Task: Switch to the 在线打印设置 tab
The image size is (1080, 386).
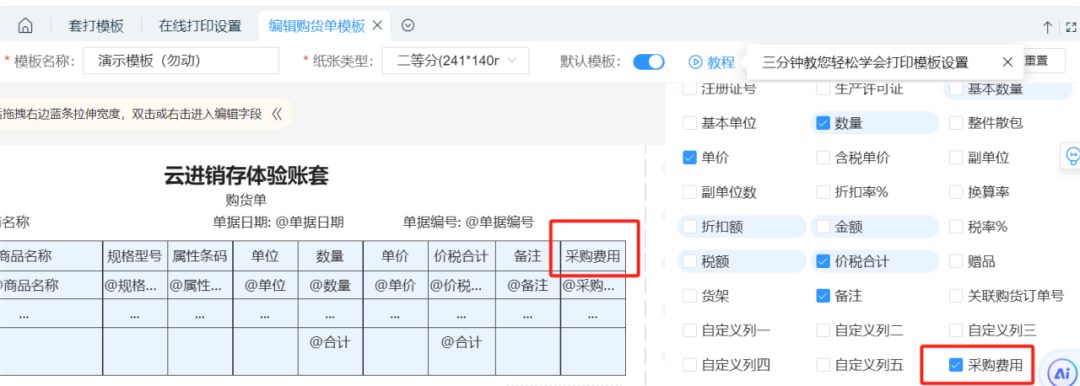Action: pos(200,26)
